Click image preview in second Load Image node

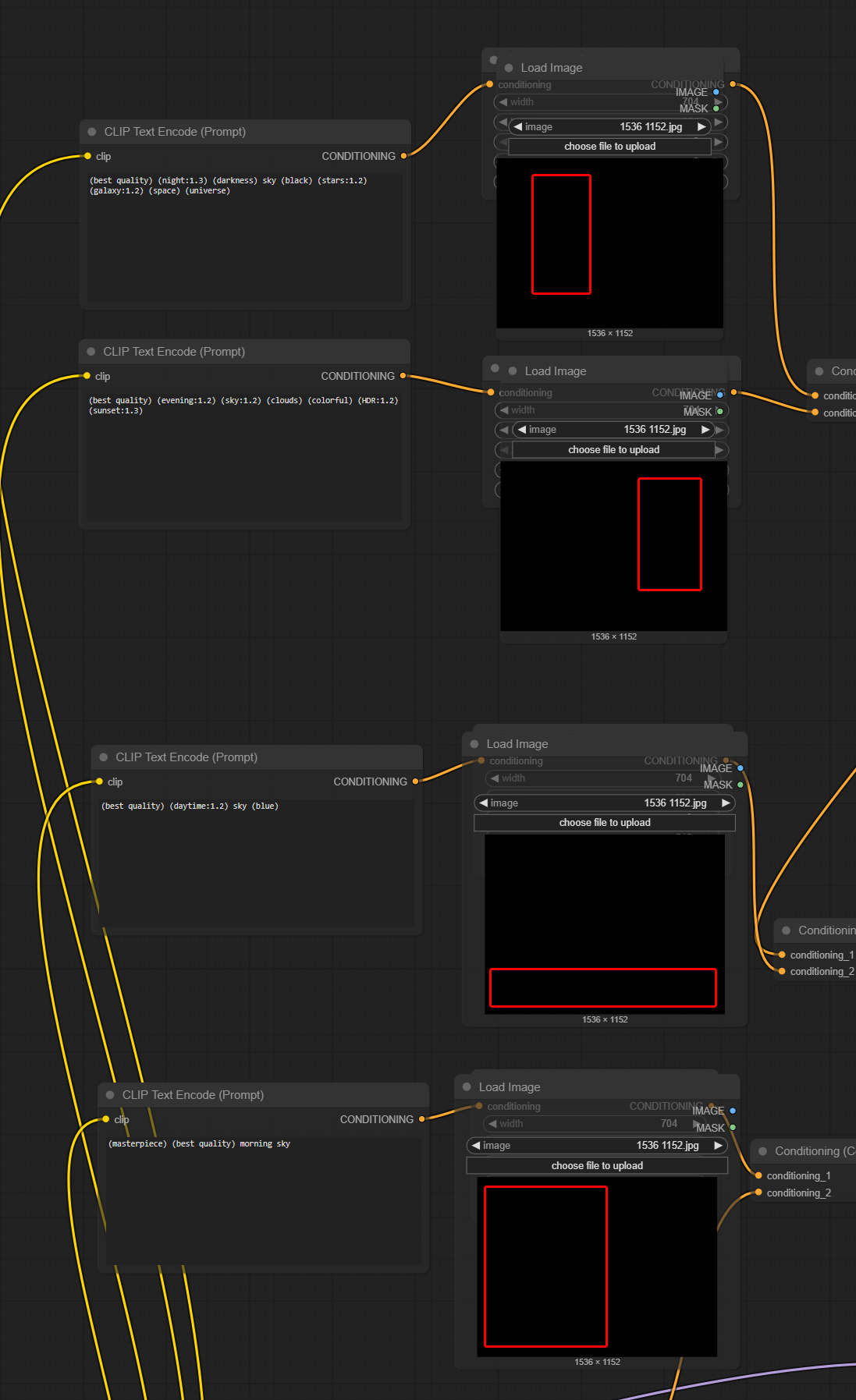(x=613, y=546)
